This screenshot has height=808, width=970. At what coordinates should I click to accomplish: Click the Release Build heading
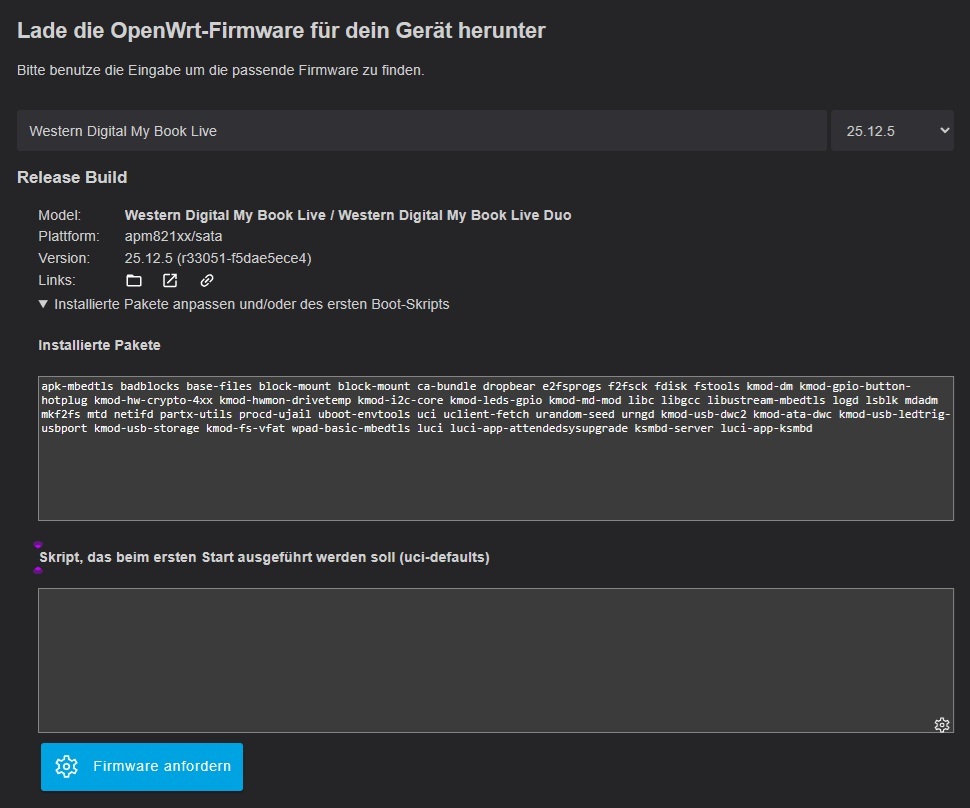click(72, 178)
